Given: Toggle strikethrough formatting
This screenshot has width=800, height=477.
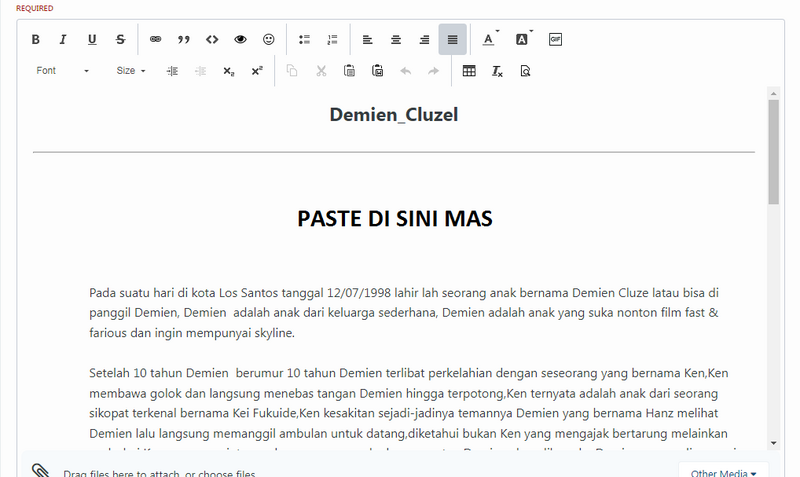Looking at the screenshot, I should (x=120, y=39).
